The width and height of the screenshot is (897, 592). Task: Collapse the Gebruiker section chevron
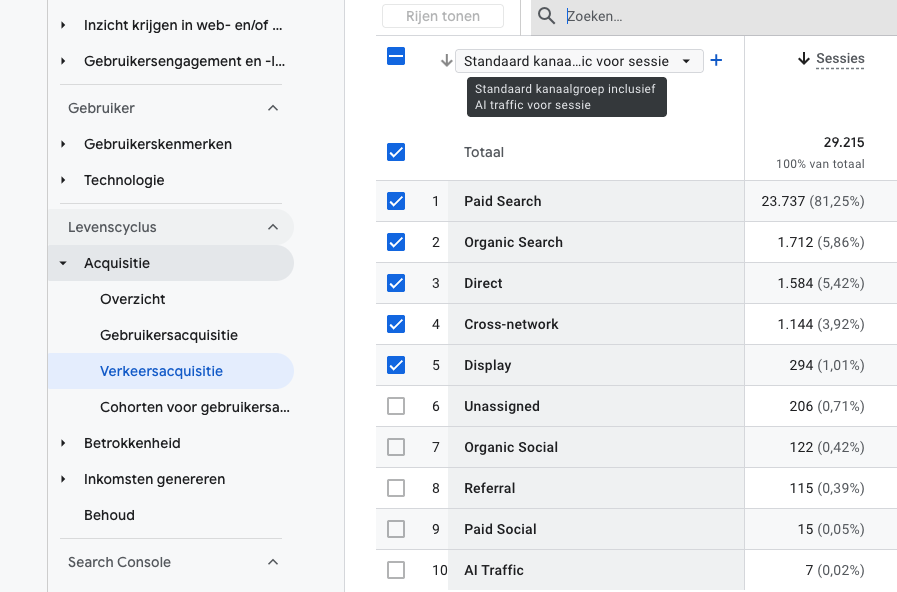[273, 108]
